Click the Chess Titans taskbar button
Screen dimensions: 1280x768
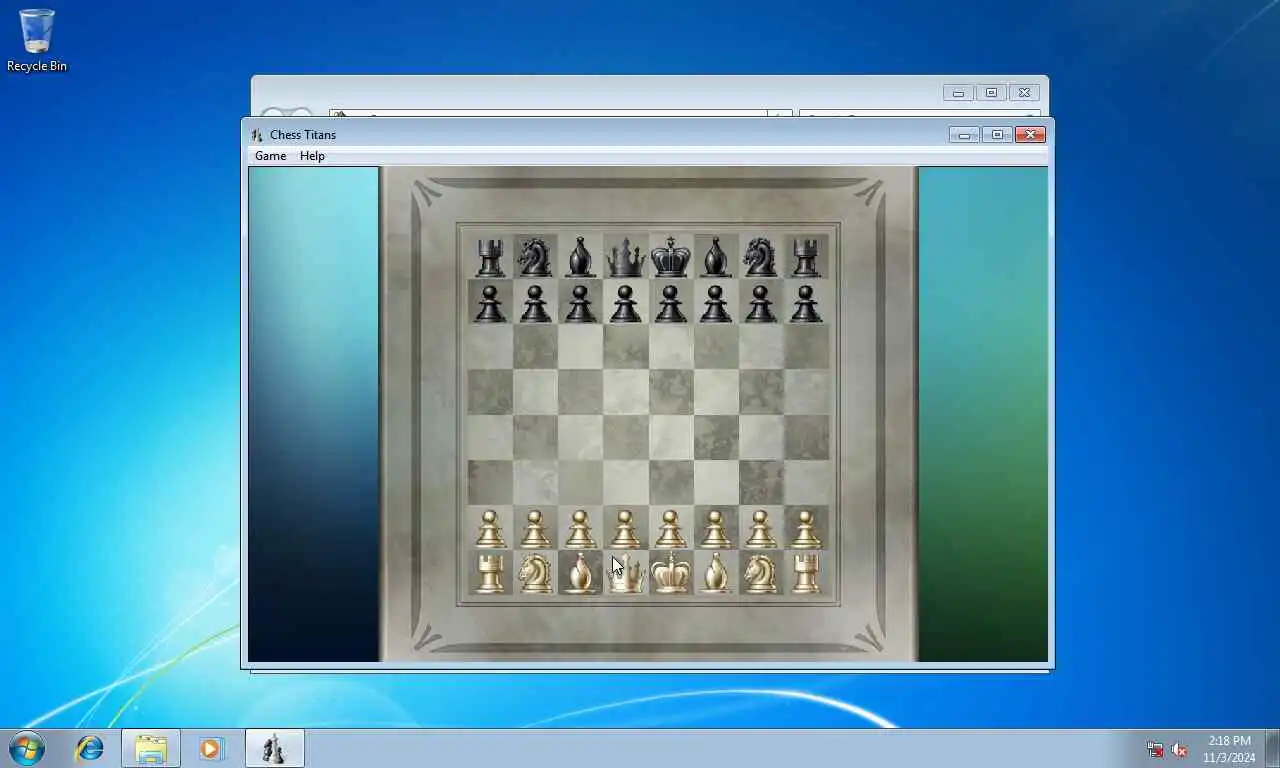[x=275, y=748]
